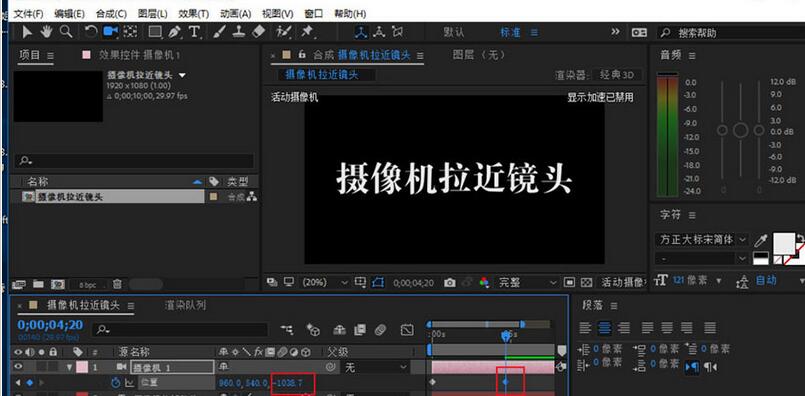
Task: Click the Draft 3D timeline icon
Action: [x=313, y=329]
